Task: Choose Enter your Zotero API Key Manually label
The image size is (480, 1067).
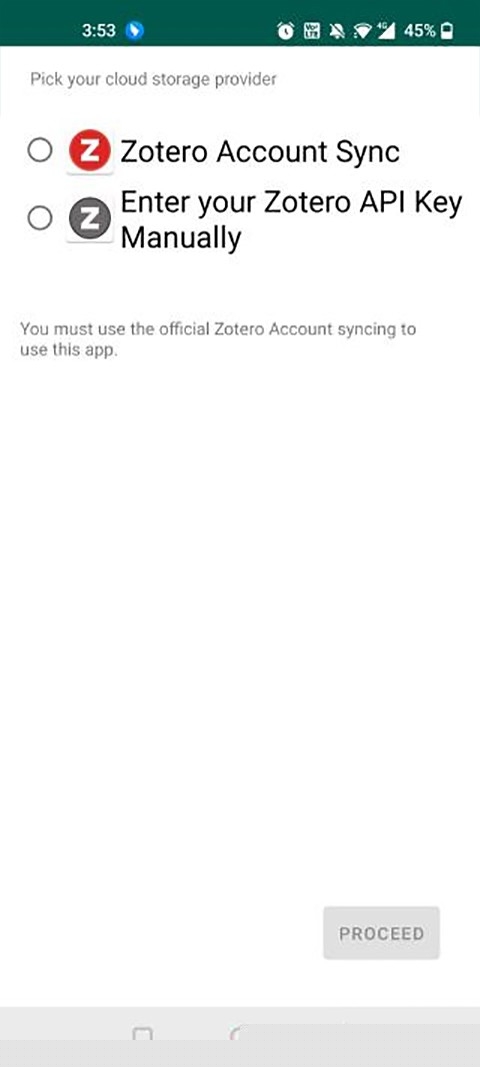Action: tap(291, 220)
